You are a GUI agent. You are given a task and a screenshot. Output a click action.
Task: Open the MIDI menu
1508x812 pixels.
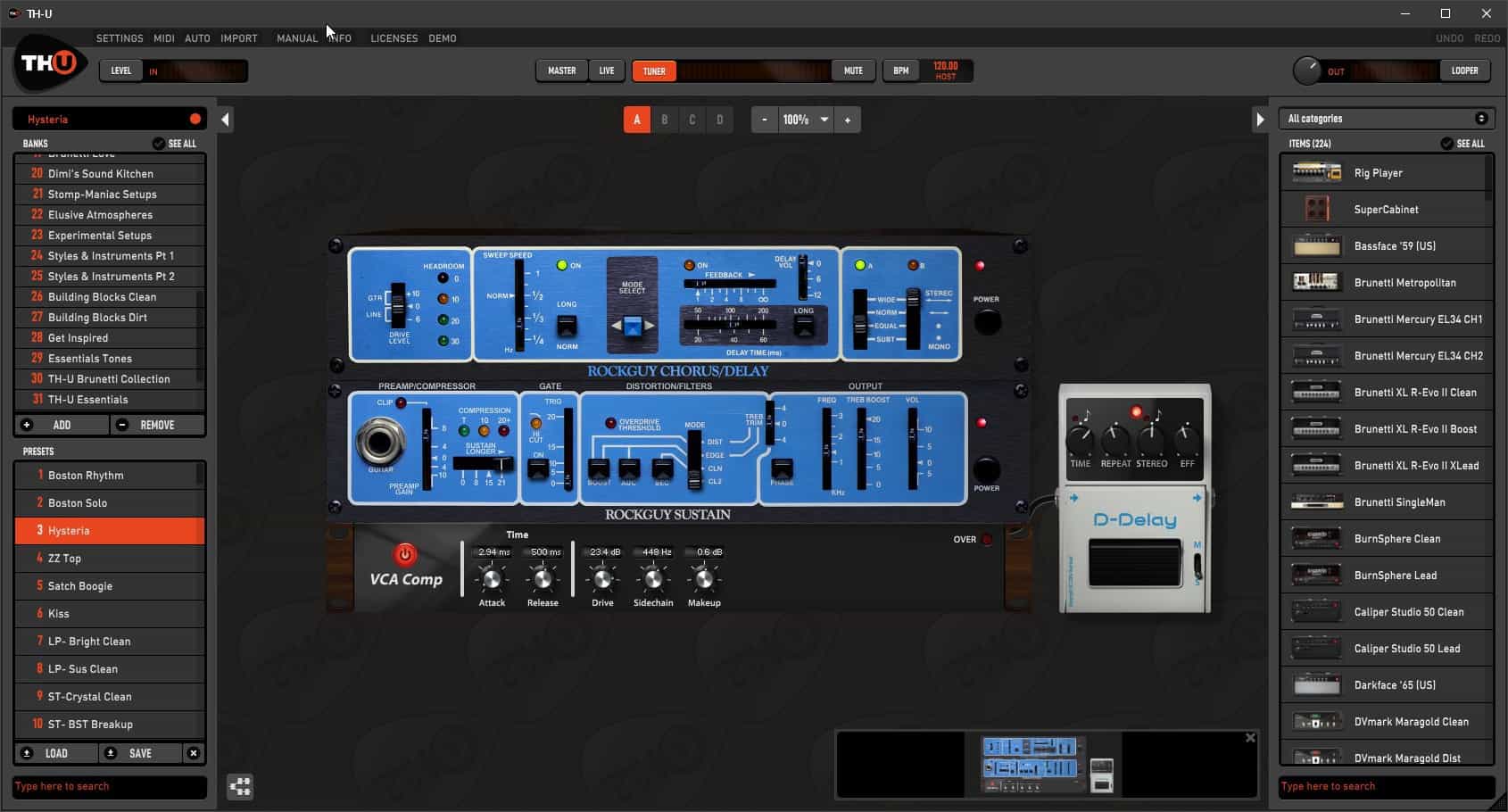tap(164, 38)
